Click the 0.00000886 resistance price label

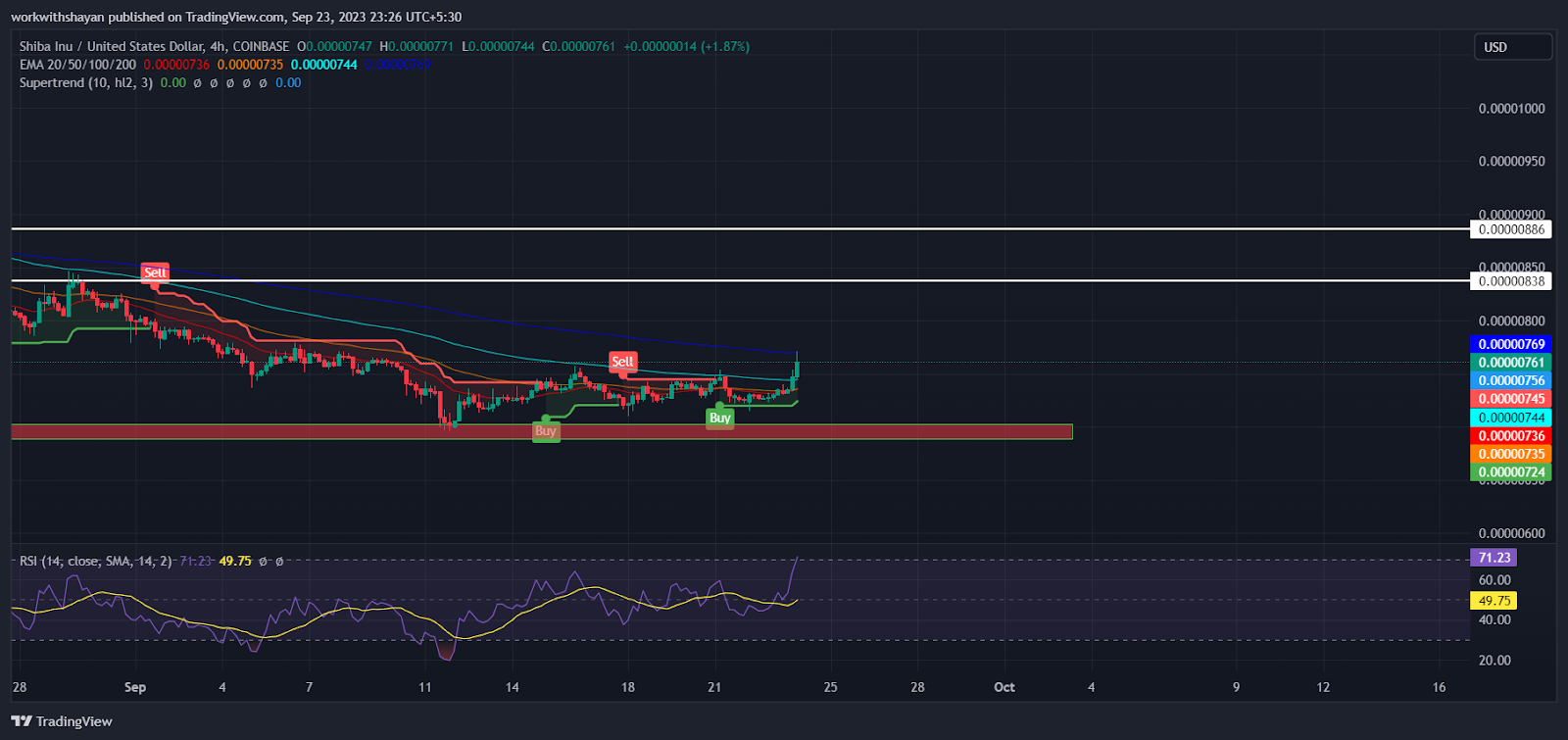click(x=1511, y=229)
